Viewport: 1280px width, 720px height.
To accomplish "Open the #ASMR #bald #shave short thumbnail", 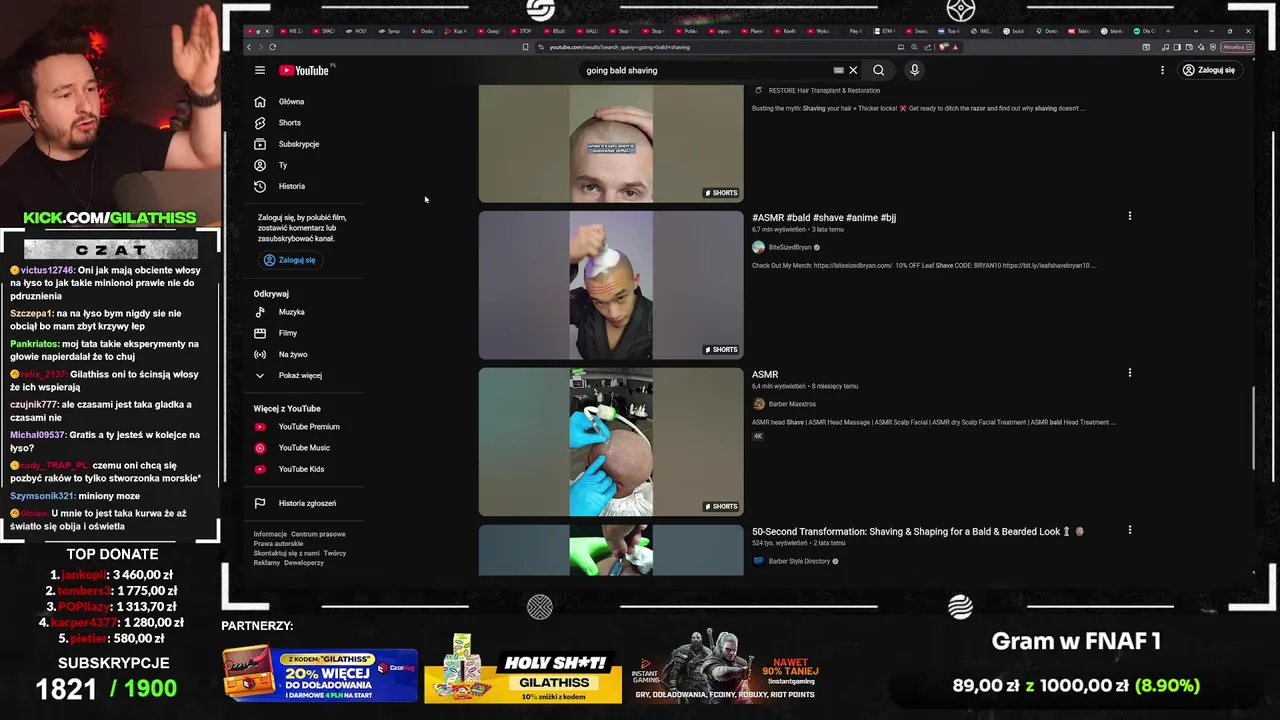I will [611, 285].
